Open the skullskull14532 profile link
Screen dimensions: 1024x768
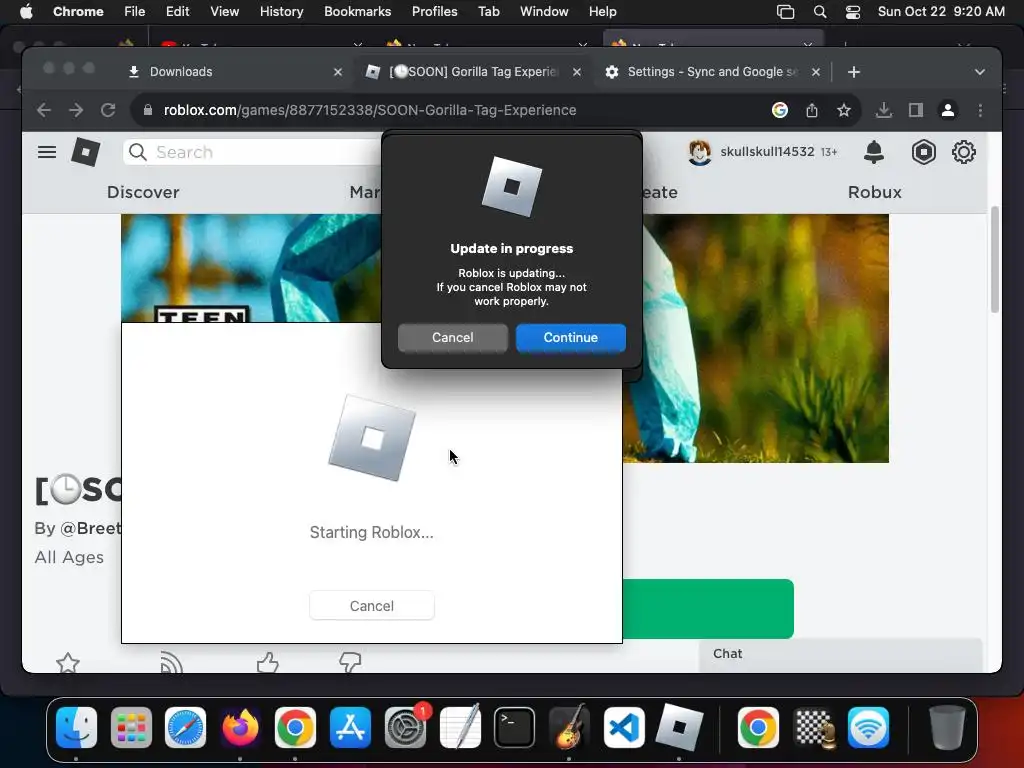767,152
